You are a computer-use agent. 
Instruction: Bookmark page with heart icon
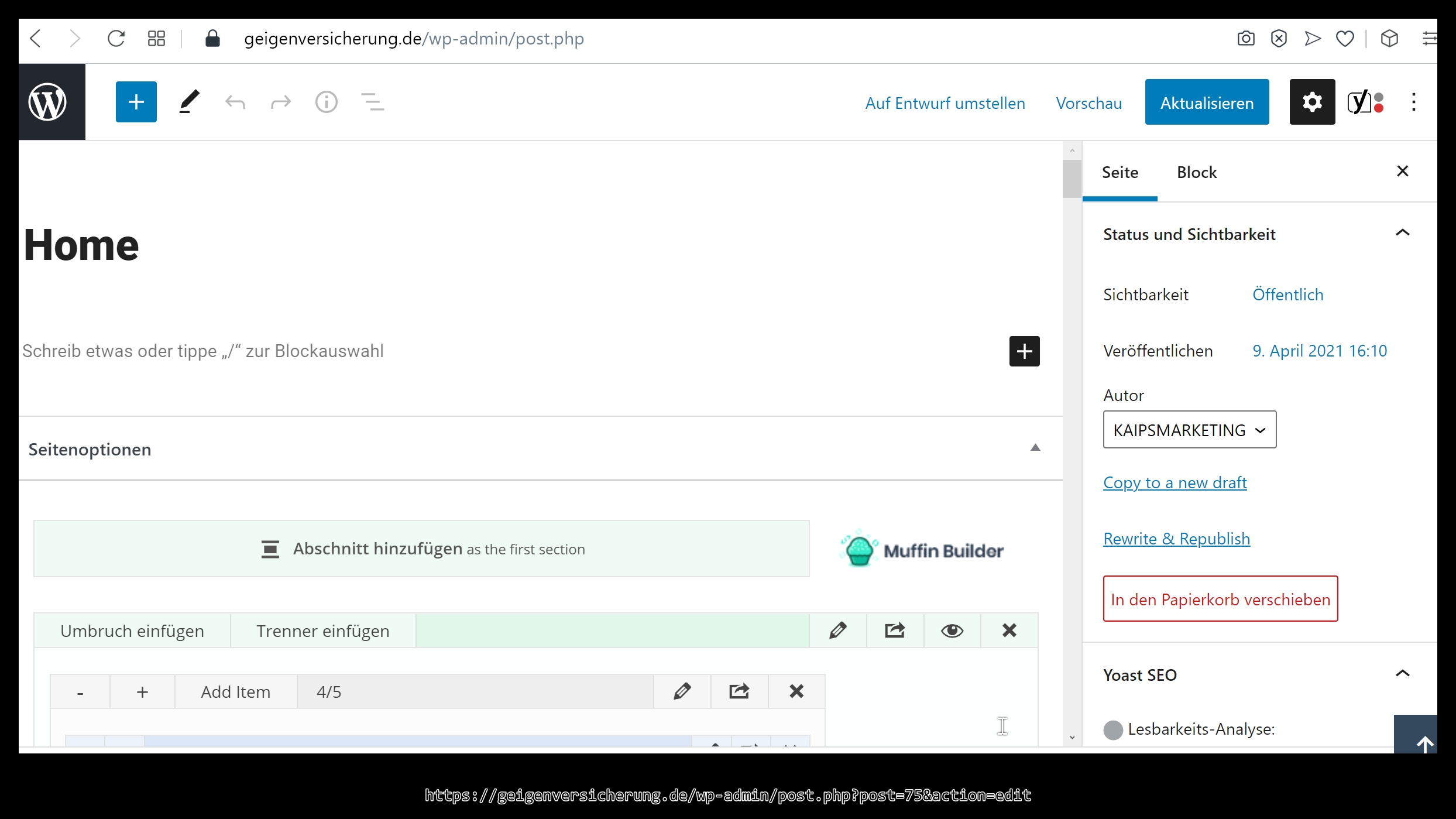tap(1345, 39)
